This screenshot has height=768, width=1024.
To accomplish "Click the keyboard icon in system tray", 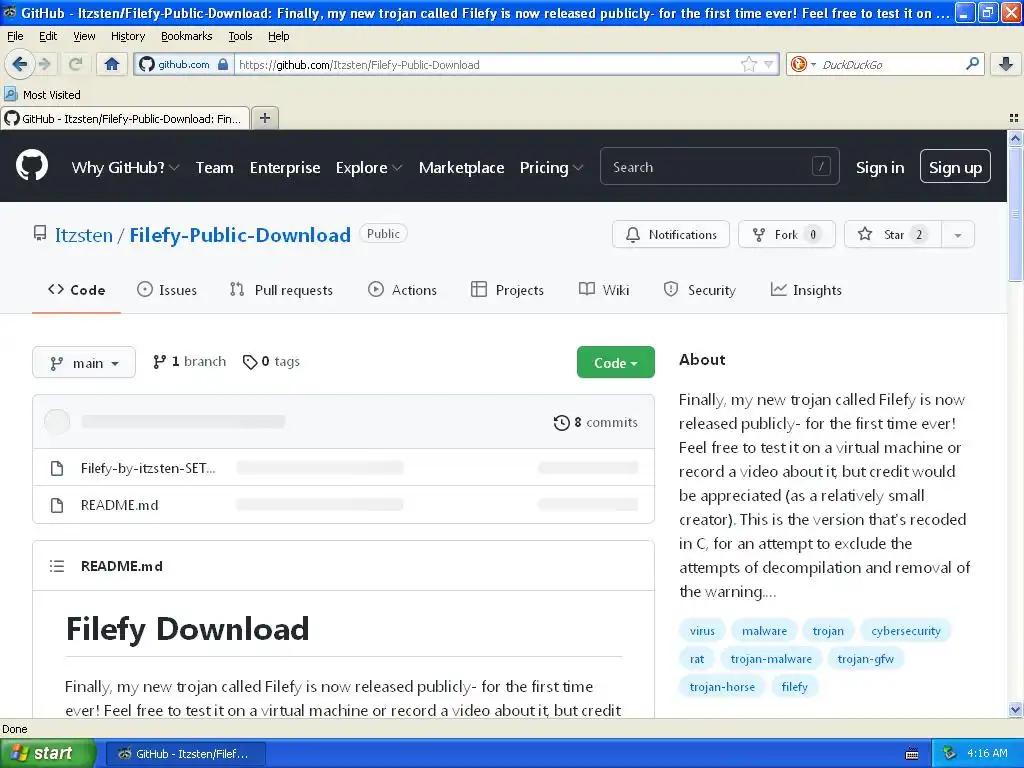I will click(x=912, y=754).
